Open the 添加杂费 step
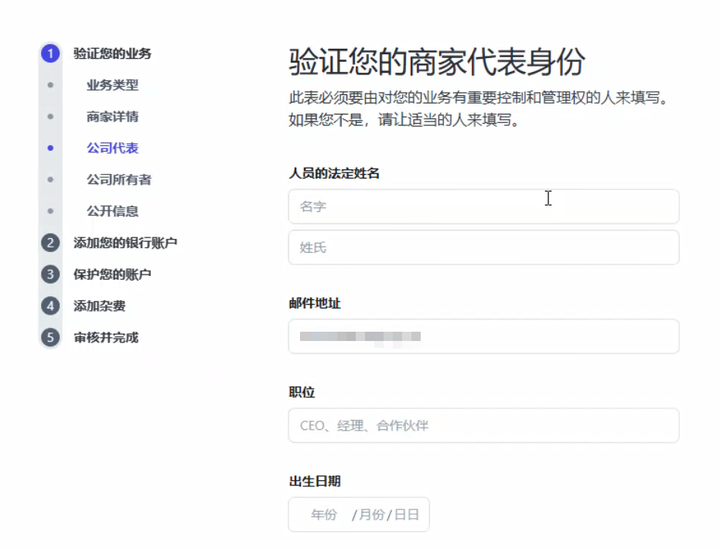 point(99,306)
